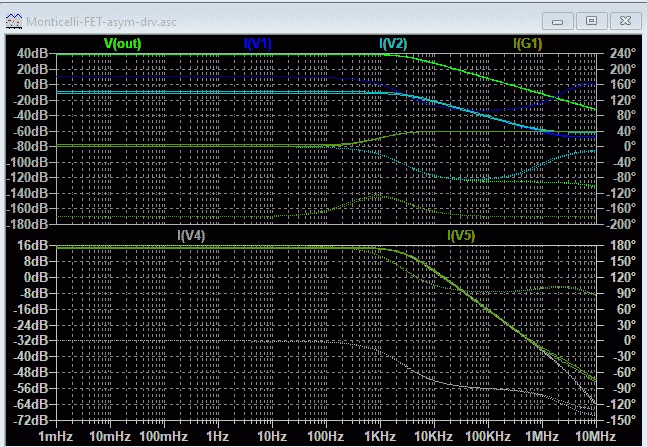
Task: Select the I(V4) trace label
Action: tap(191, 236)
